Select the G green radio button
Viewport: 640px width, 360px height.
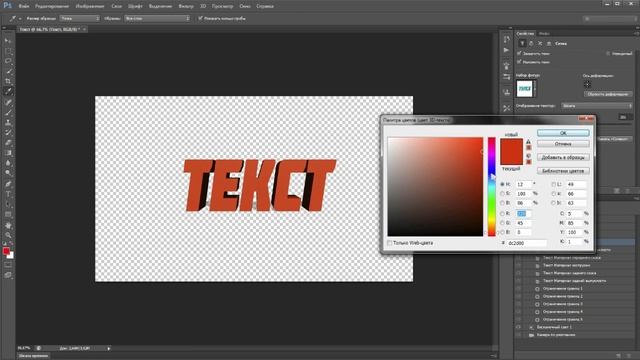pyautogui.click(x=502, y=223)
